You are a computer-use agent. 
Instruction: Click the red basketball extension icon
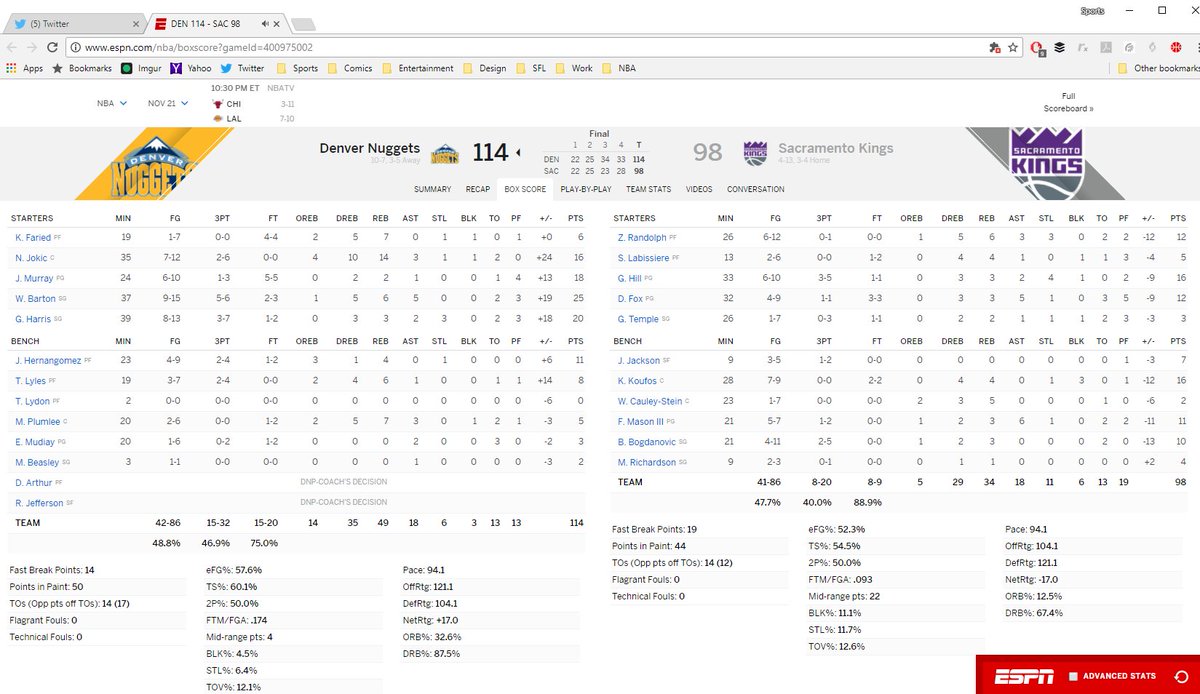(1176, 47)
